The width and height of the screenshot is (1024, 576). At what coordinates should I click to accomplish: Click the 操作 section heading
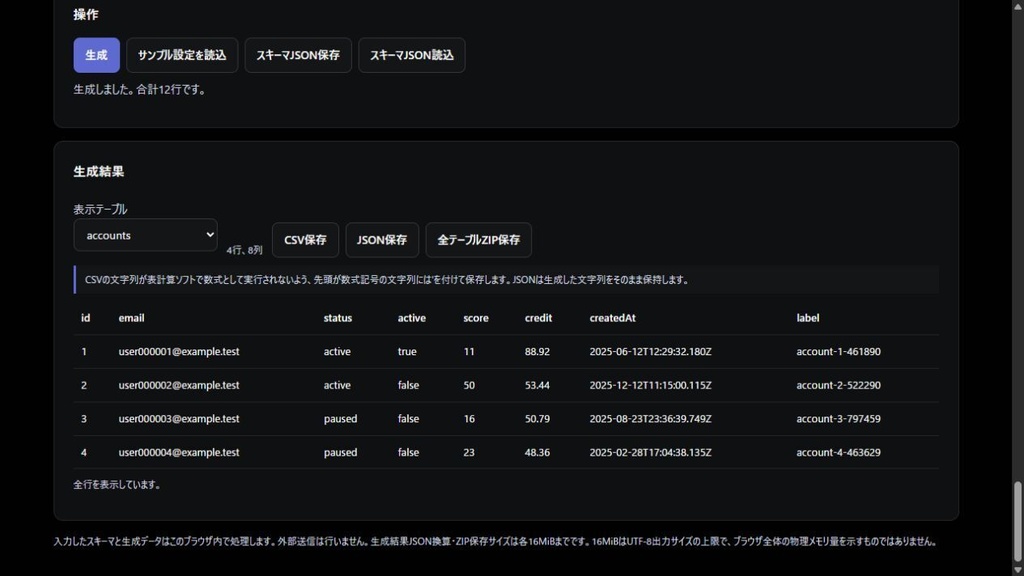pyautogui.click(x=86, y=14)
